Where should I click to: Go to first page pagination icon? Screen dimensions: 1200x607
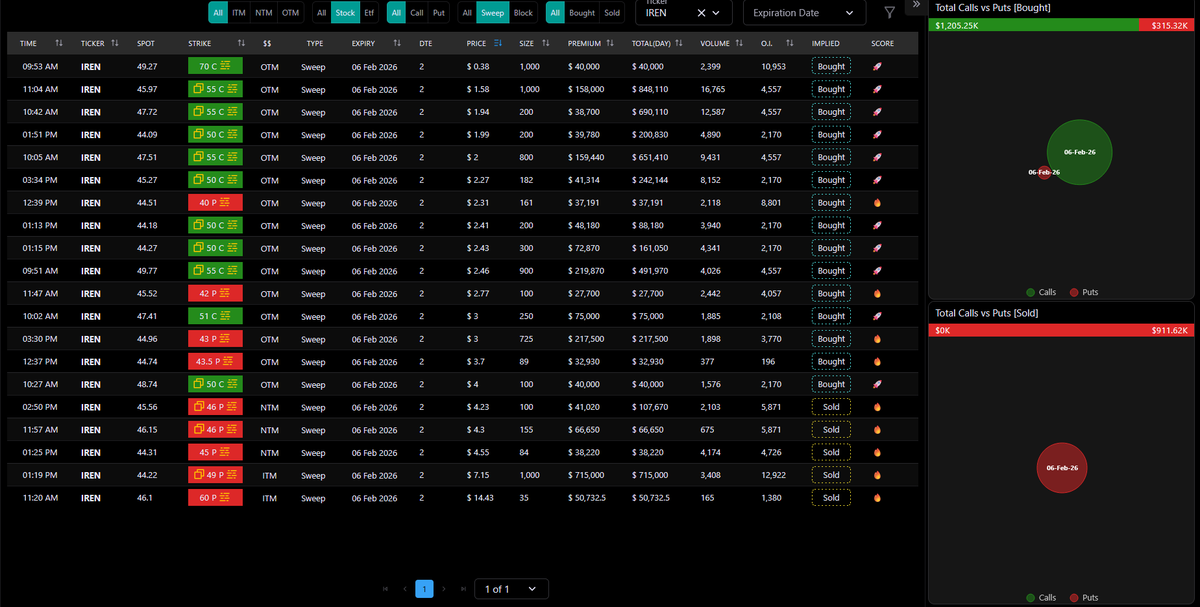click(x=386, y=589)
